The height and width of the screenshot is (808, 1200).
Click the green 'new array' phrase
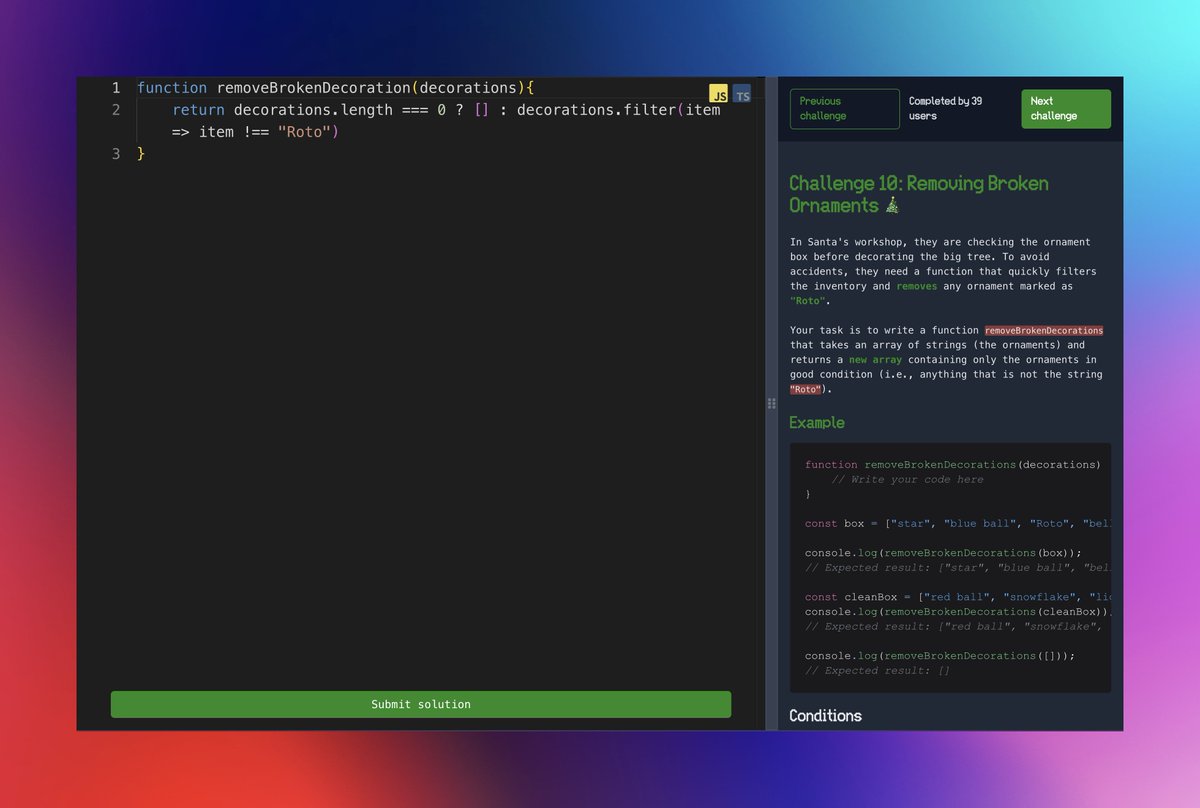pyautogui.click(x=873, y=359)
